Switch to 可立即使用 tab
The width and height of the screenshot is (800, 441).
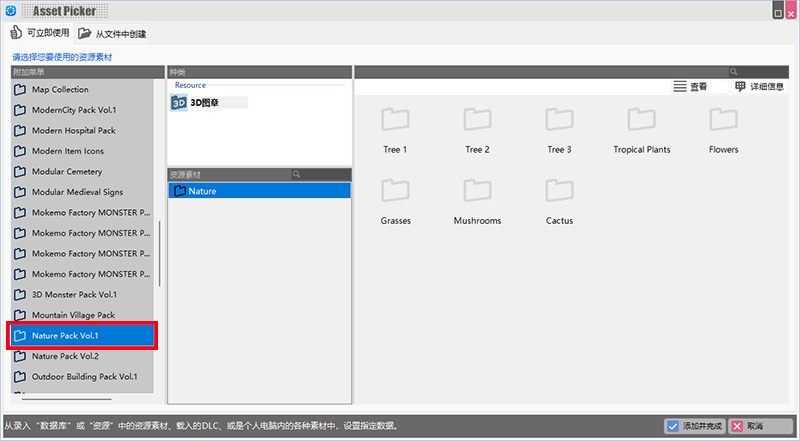pos(40,34)
